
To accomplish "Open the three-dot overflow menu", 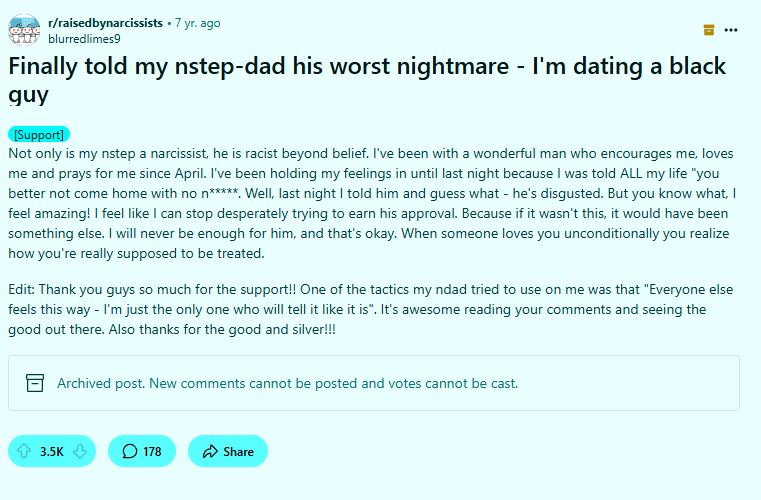I will tap(730, 30).
